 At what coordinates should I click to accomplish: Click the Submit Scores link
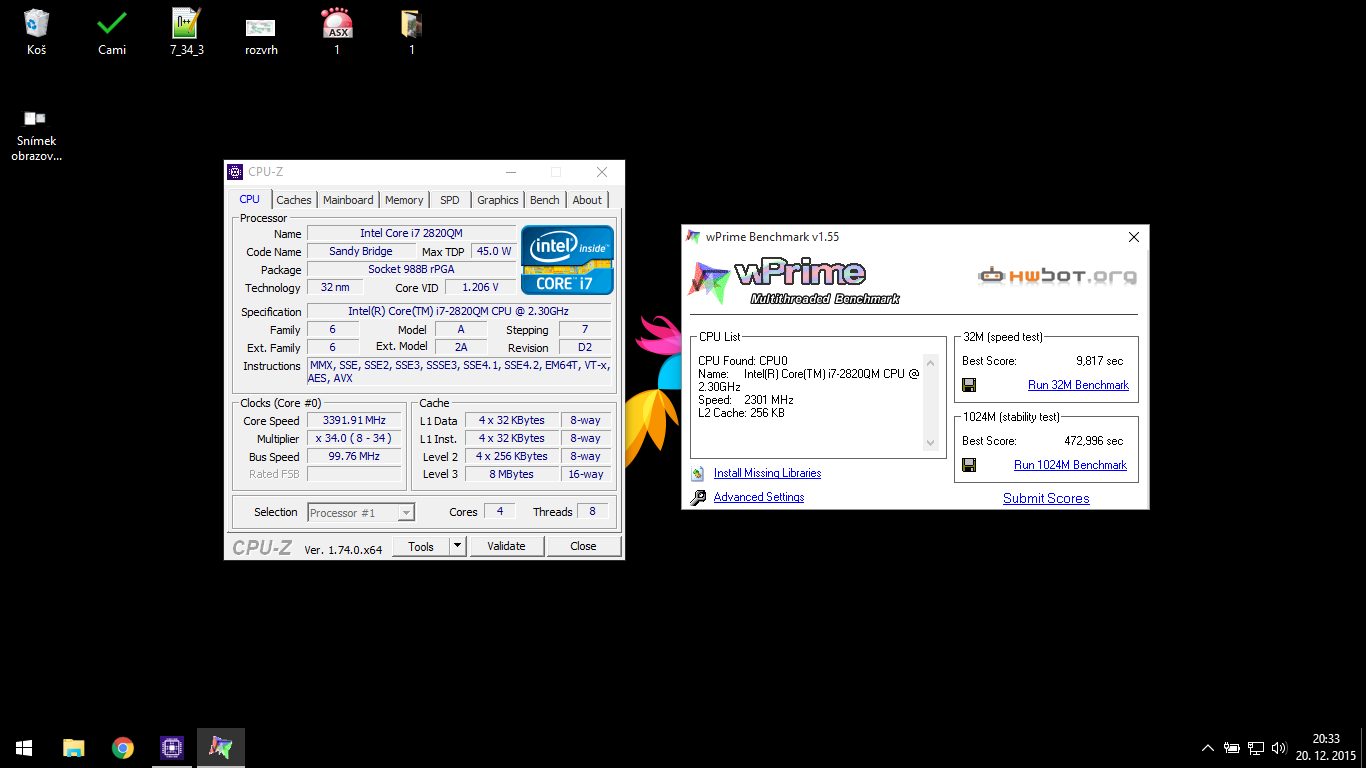click(1046, 498)
